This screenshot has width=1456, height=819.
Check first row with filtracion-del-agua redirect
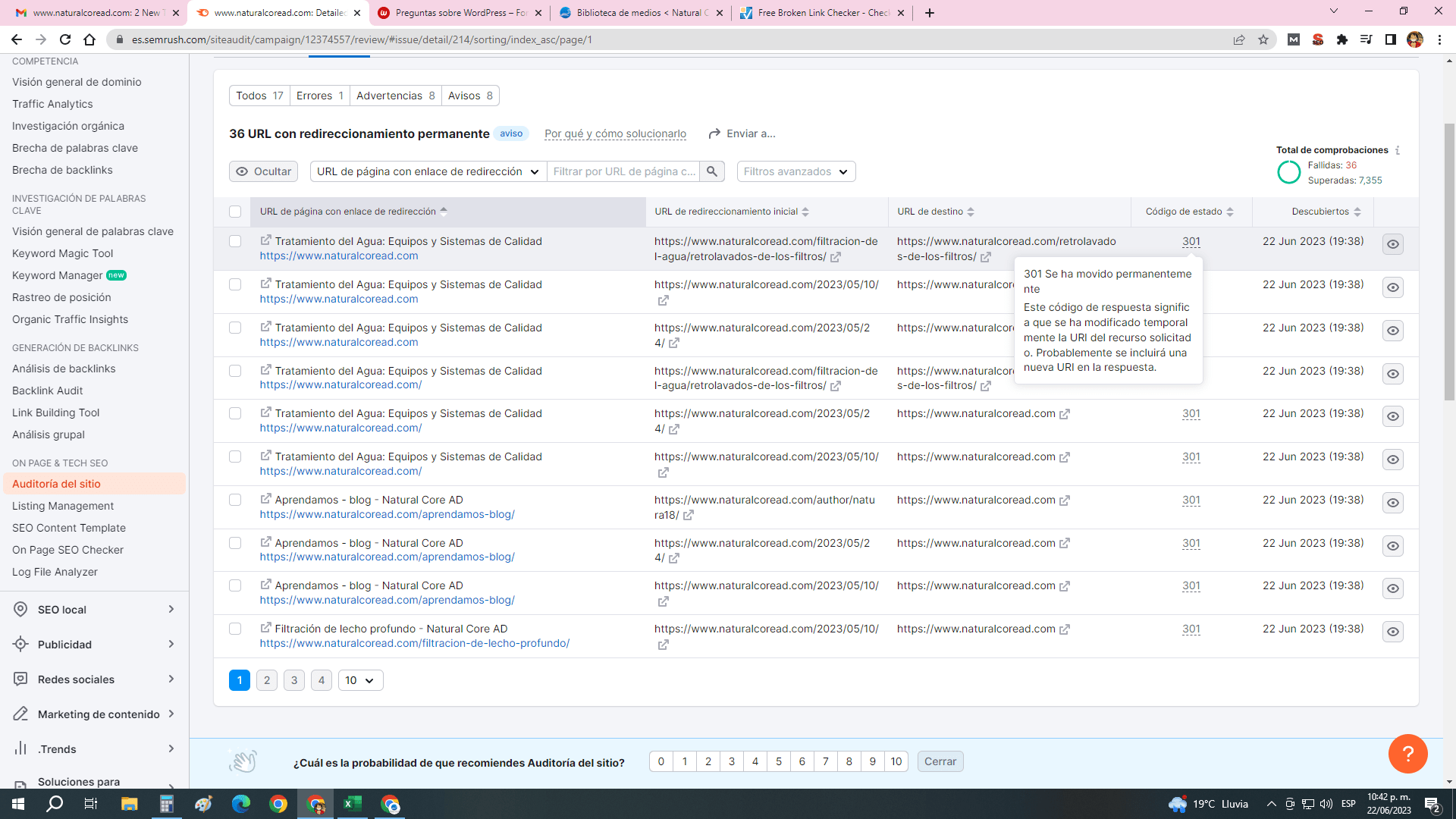click(x=235, y=241)
